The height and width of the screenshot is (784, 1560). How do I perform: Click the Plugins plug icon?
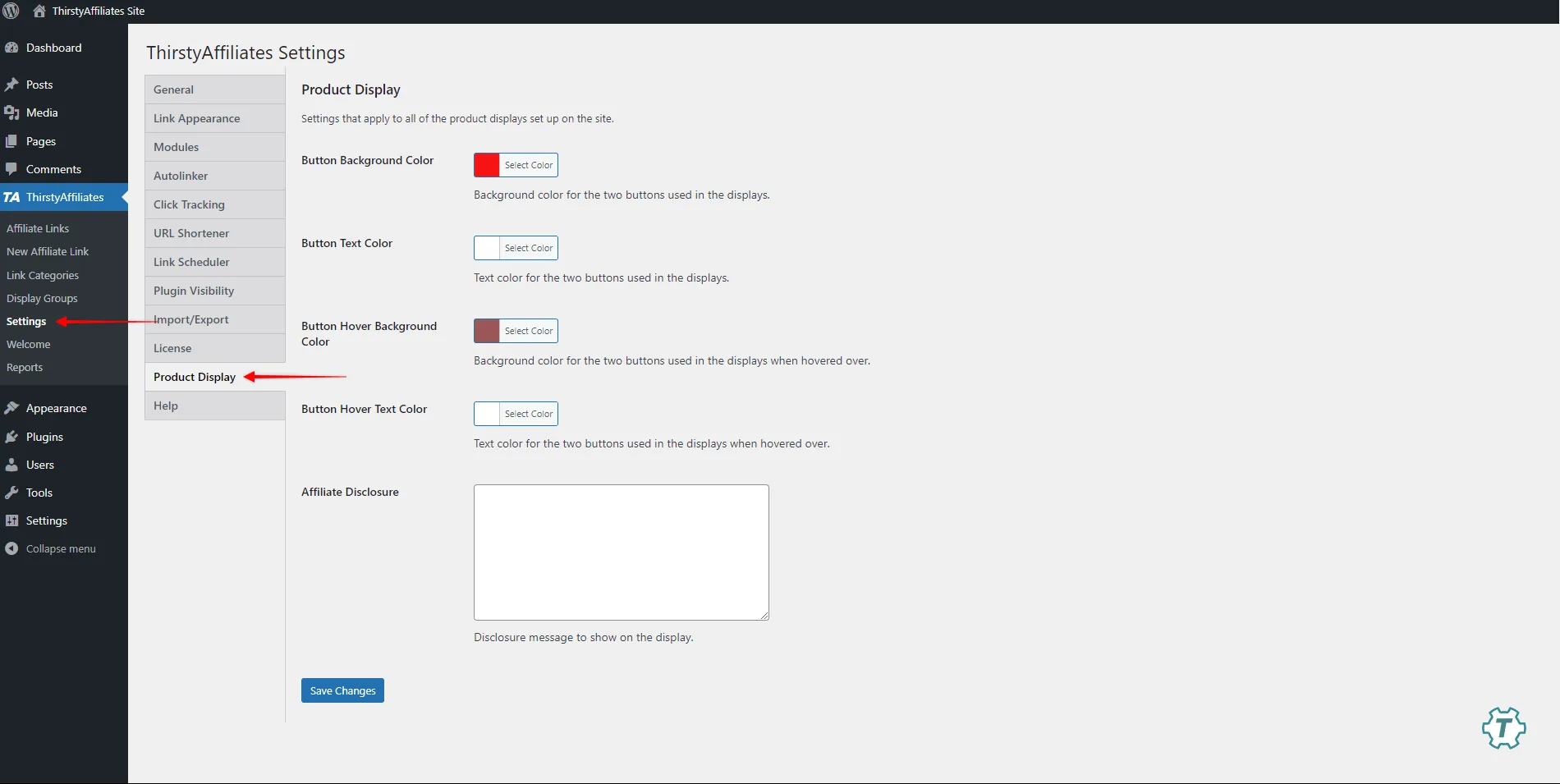click(x=11, y=437)
